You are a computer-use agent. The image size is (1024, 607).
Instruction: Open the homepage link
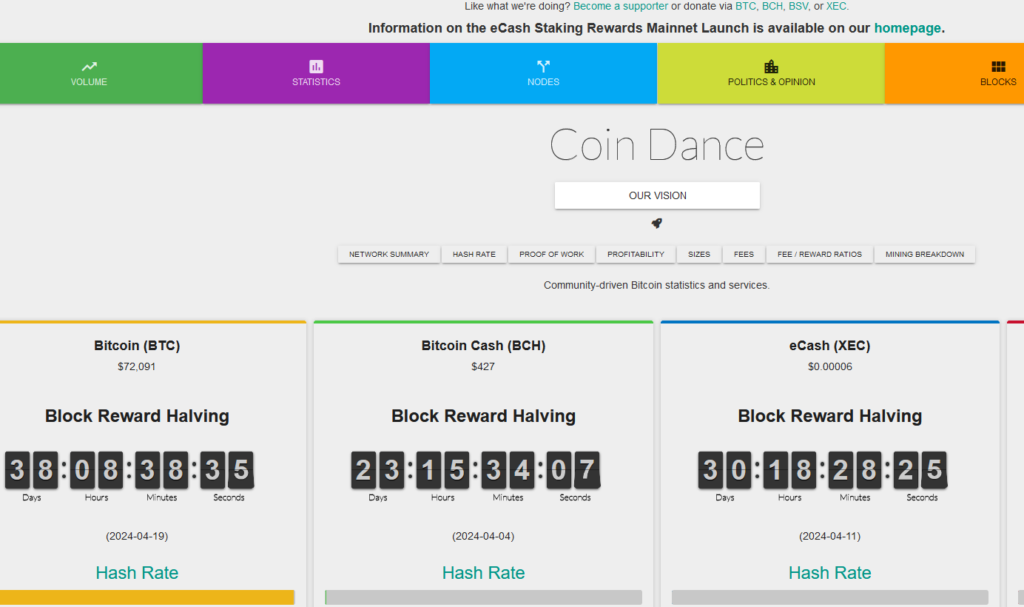(x=907, y=28)
